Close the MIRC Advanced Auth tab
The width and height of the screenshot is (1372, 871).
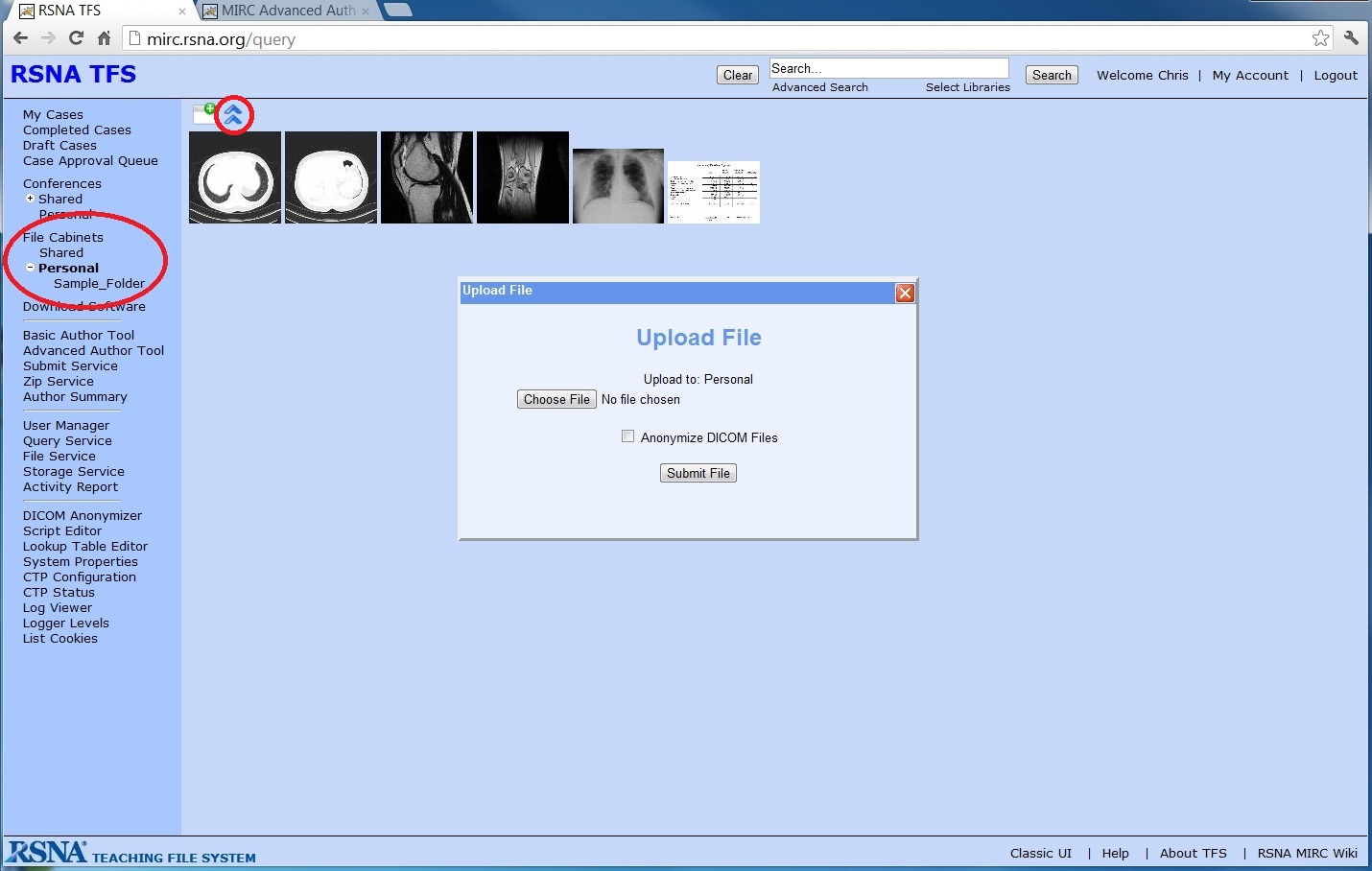366,12
